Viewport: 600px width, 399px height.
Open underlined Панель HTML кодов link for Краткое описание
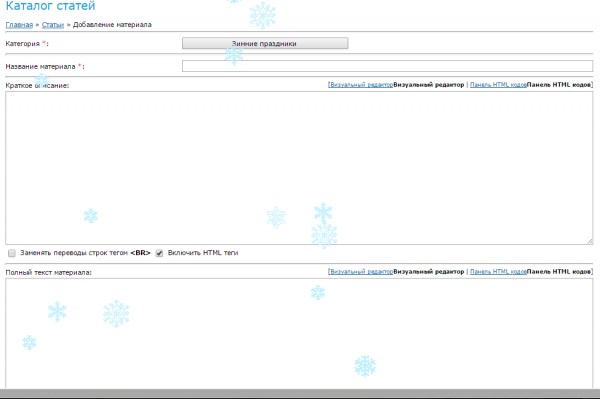coord(498,85)
